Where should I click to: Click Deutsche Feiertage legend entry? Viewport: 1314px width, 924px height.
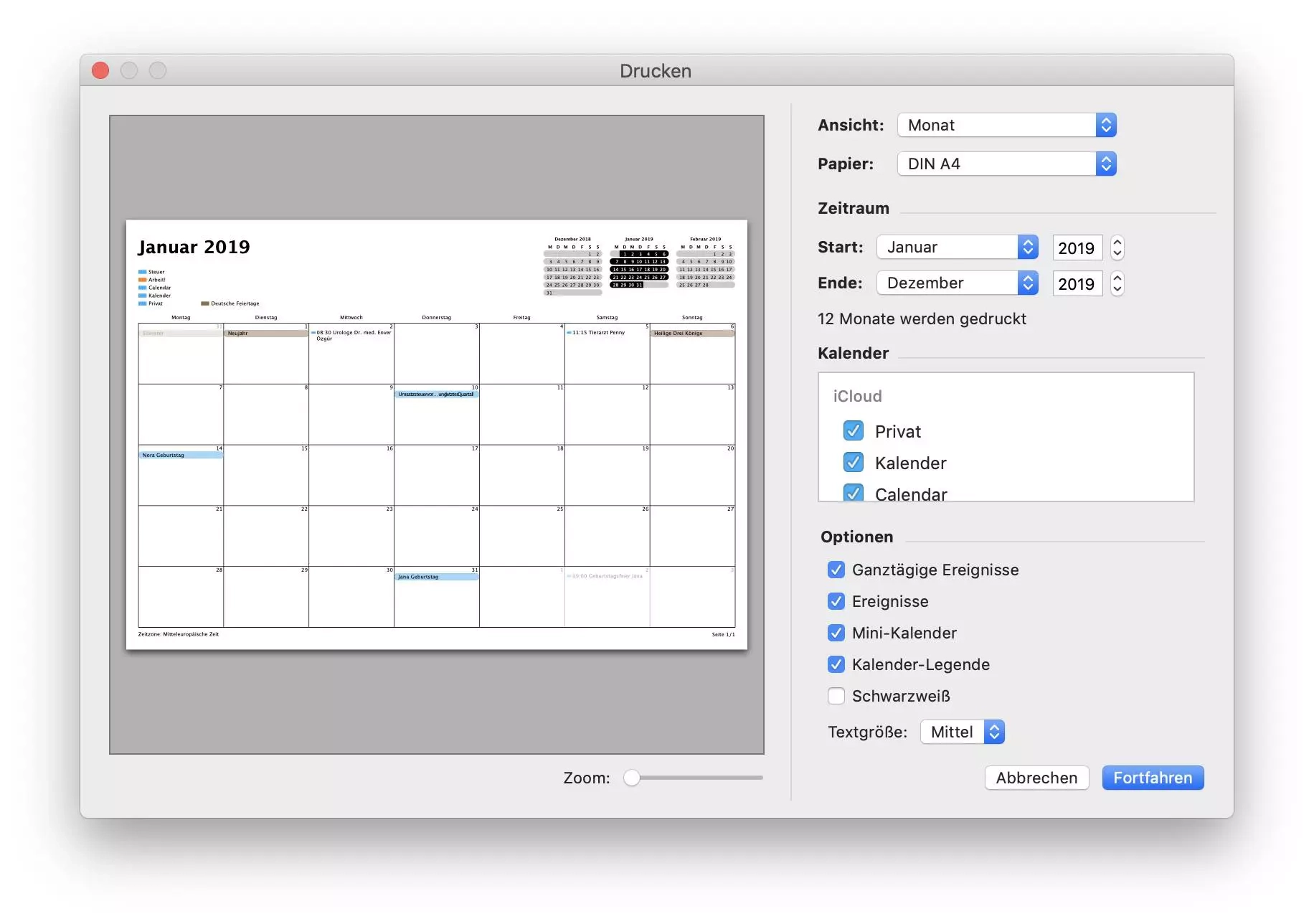[230, 303]
